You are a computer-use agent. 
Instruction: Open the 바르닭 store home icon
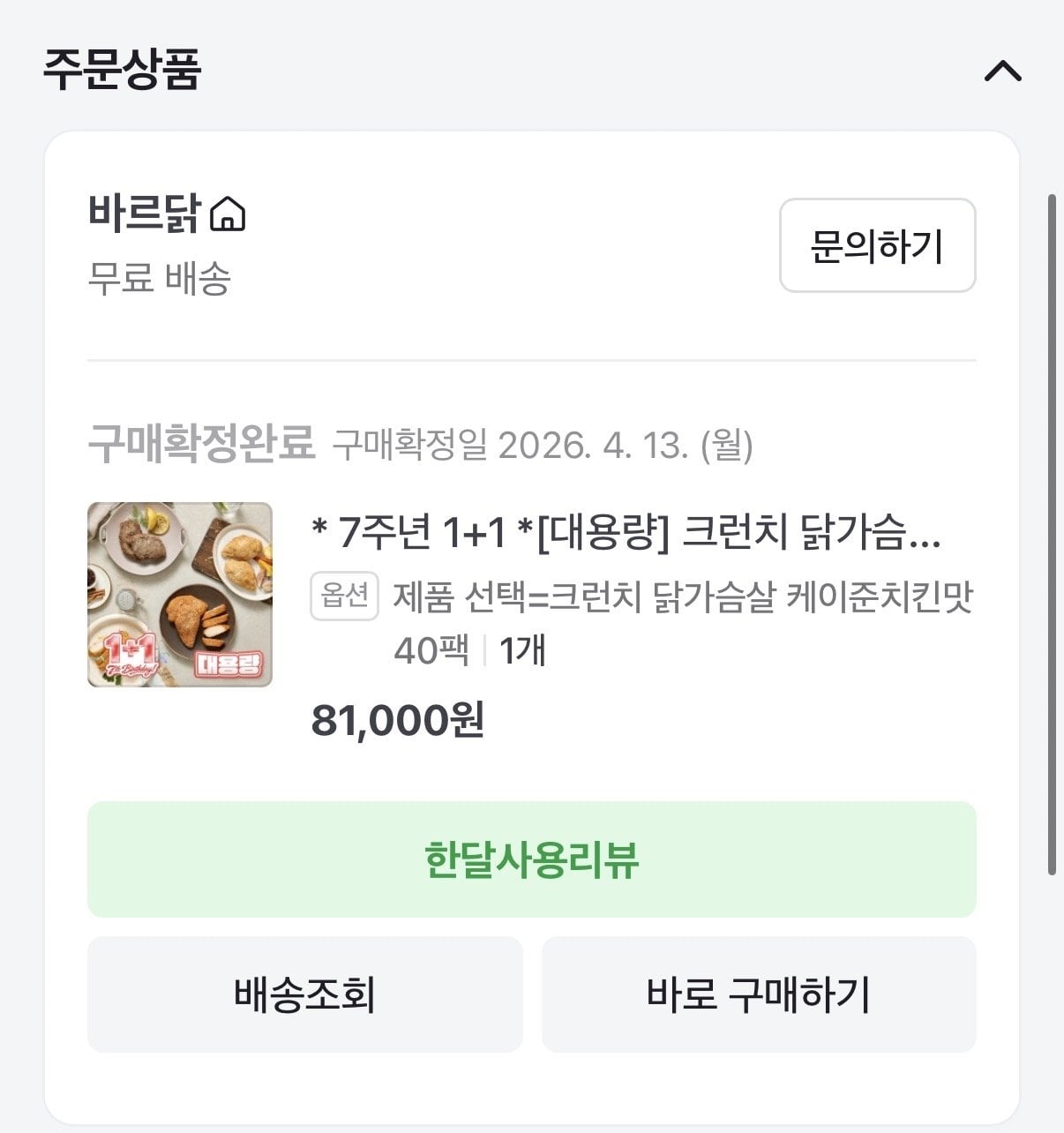[x=228, y=214]
